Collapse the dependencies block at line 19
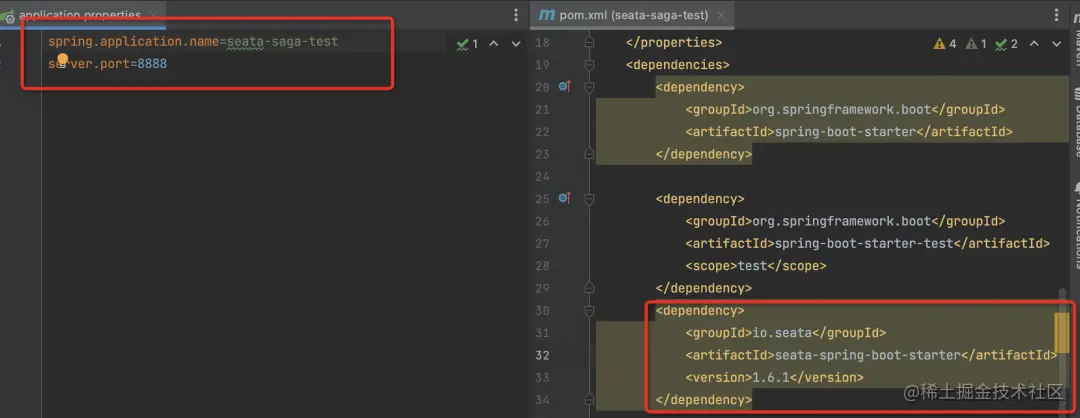Image resolution: width=1080 pixels, height=418 pixels. [x=589, y=65]
